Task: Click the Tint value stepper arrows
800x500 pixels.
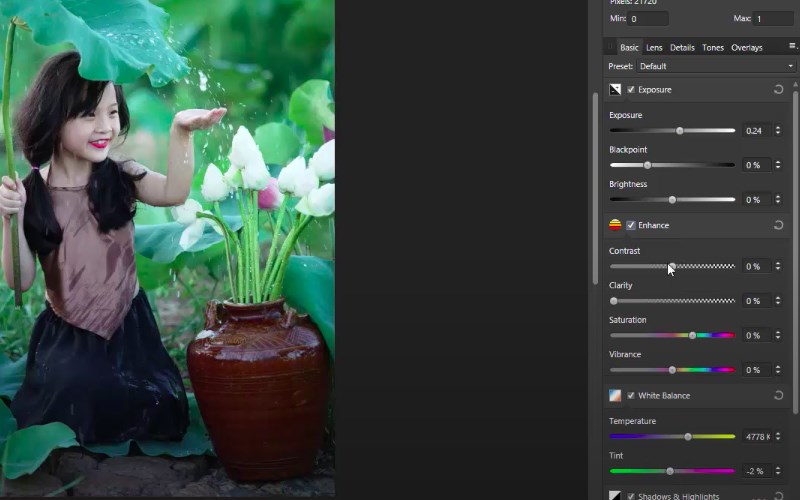Action: [778, 471]
